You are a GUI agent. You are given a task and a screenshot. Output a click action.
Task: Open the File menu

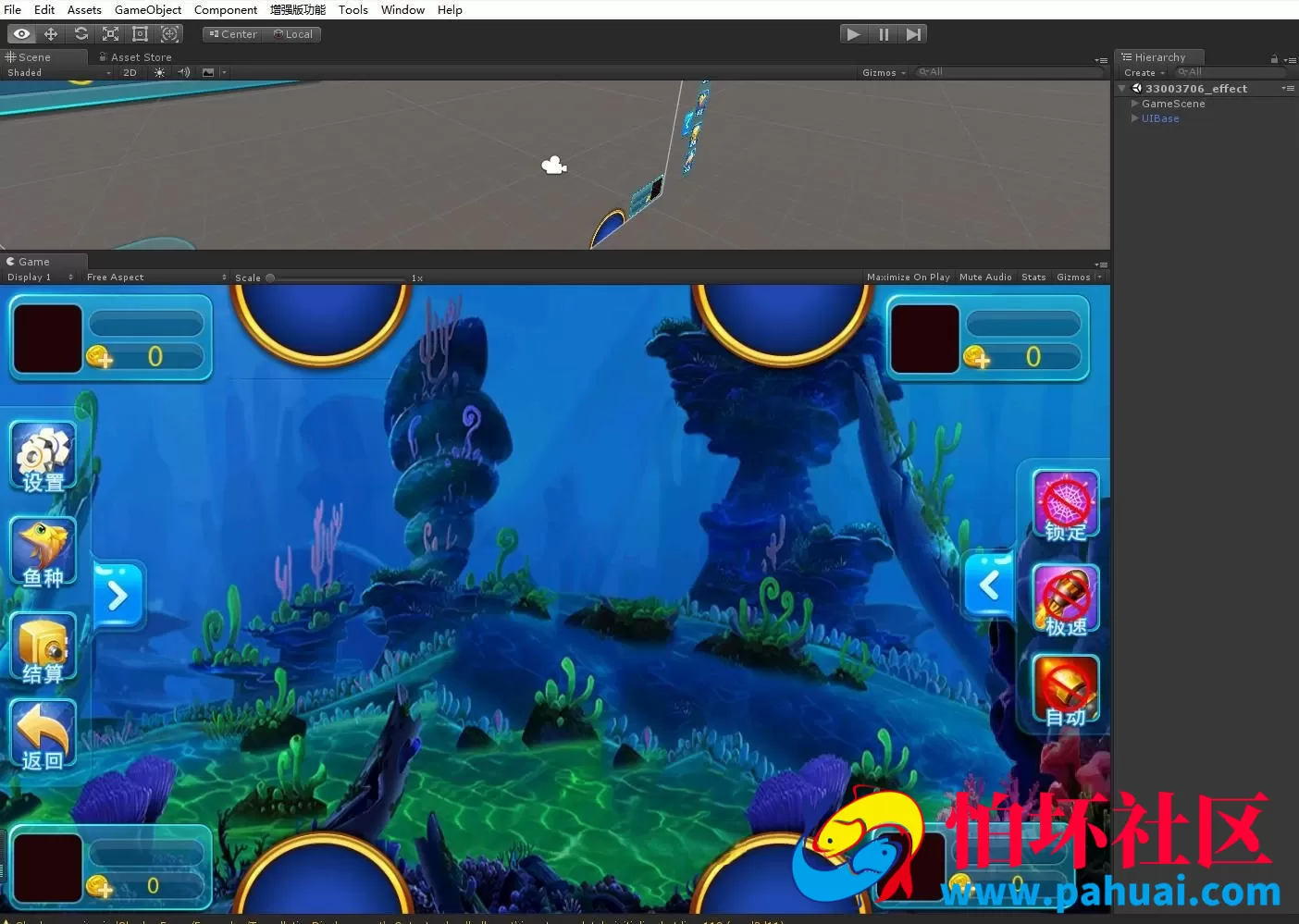point(13,9)
